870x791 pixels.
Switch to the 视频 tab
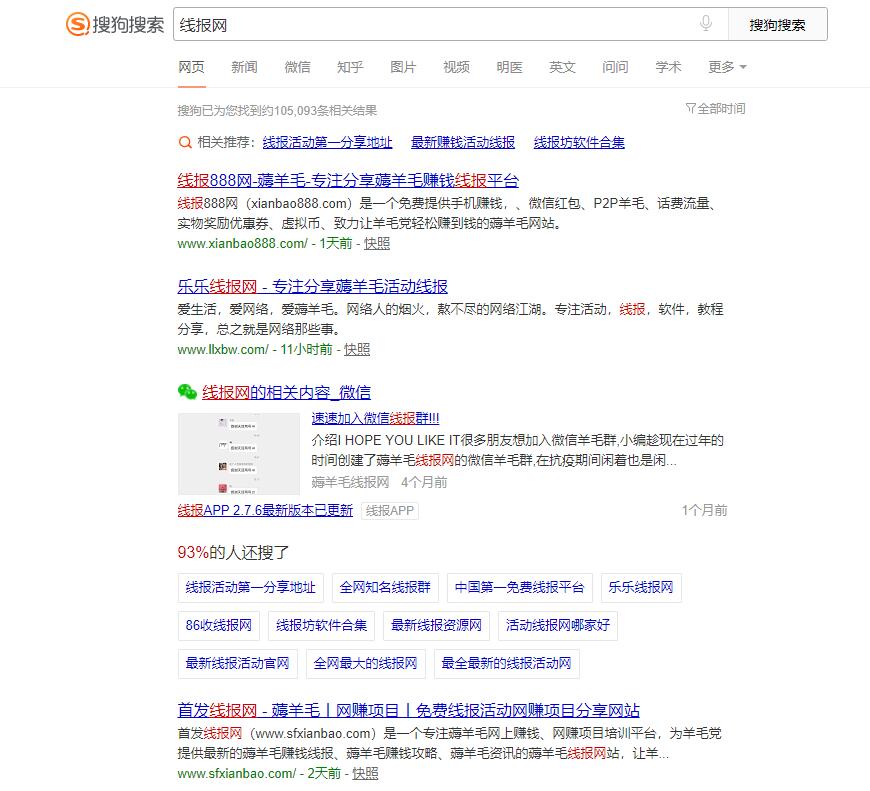(455, 67)
